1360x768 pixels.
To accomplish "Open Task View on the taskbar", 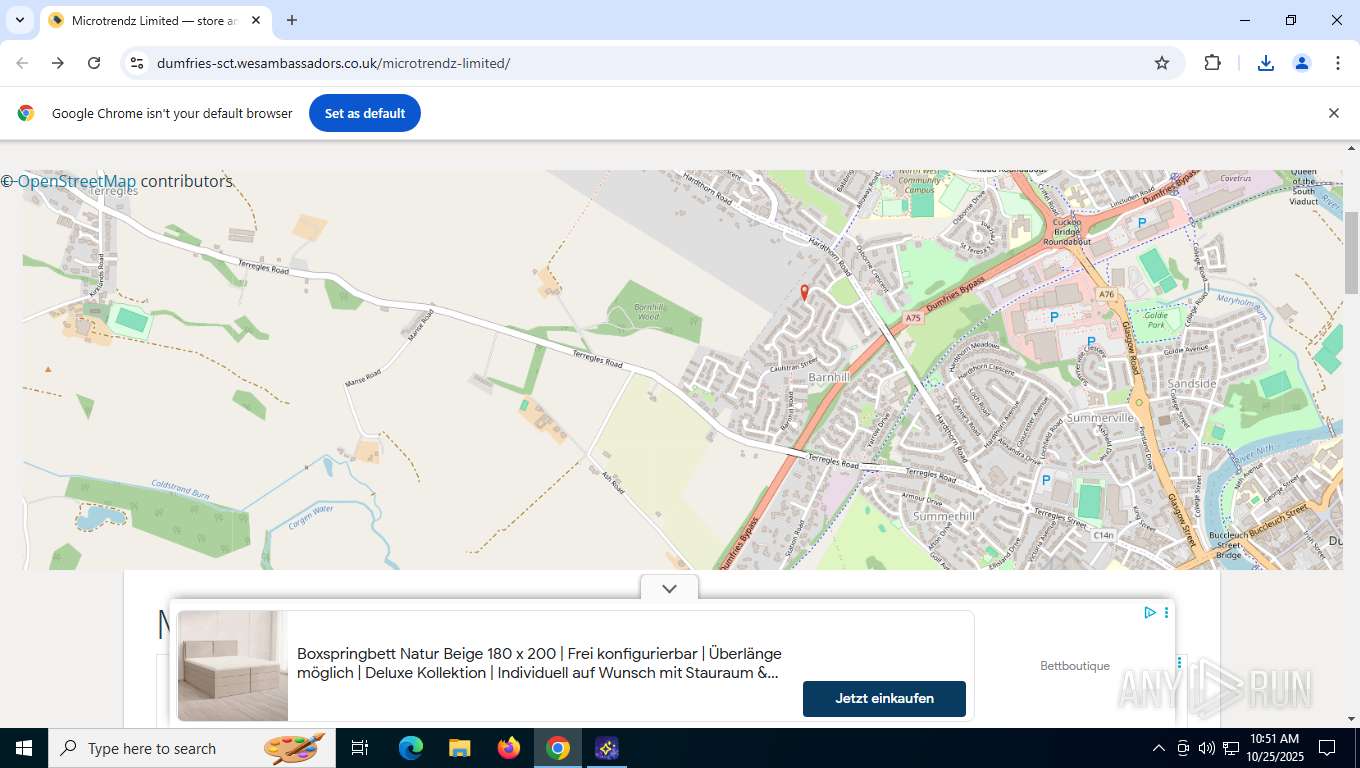I will tap(360, 748).
